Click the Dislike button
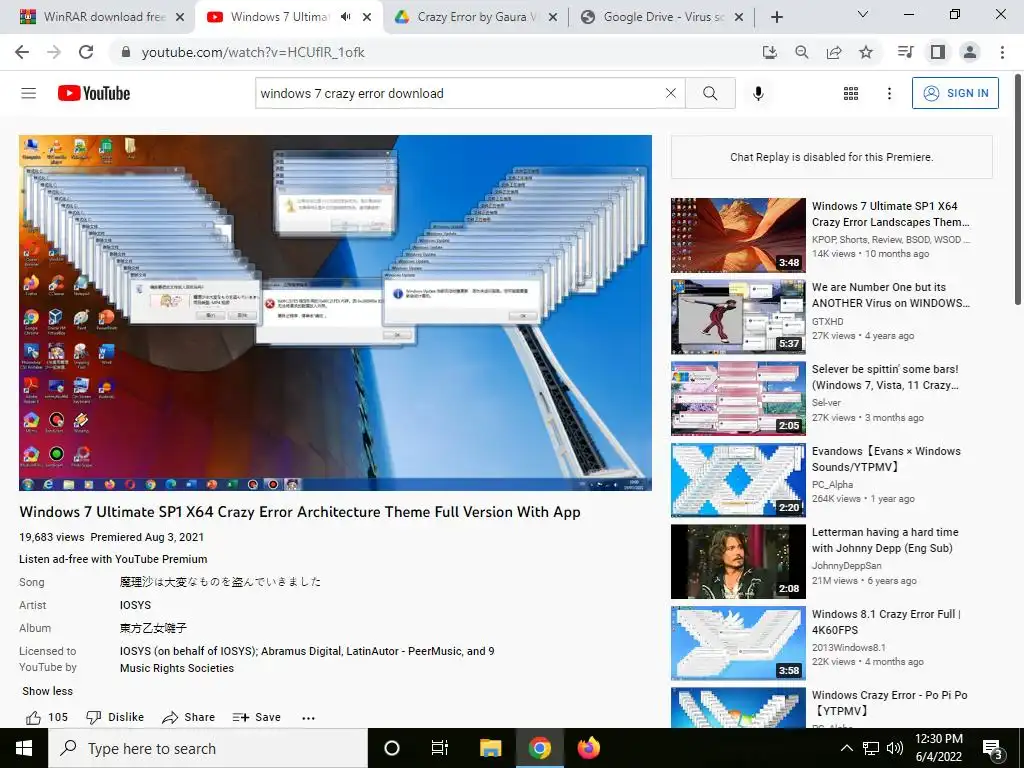 [x=115, y=717]
